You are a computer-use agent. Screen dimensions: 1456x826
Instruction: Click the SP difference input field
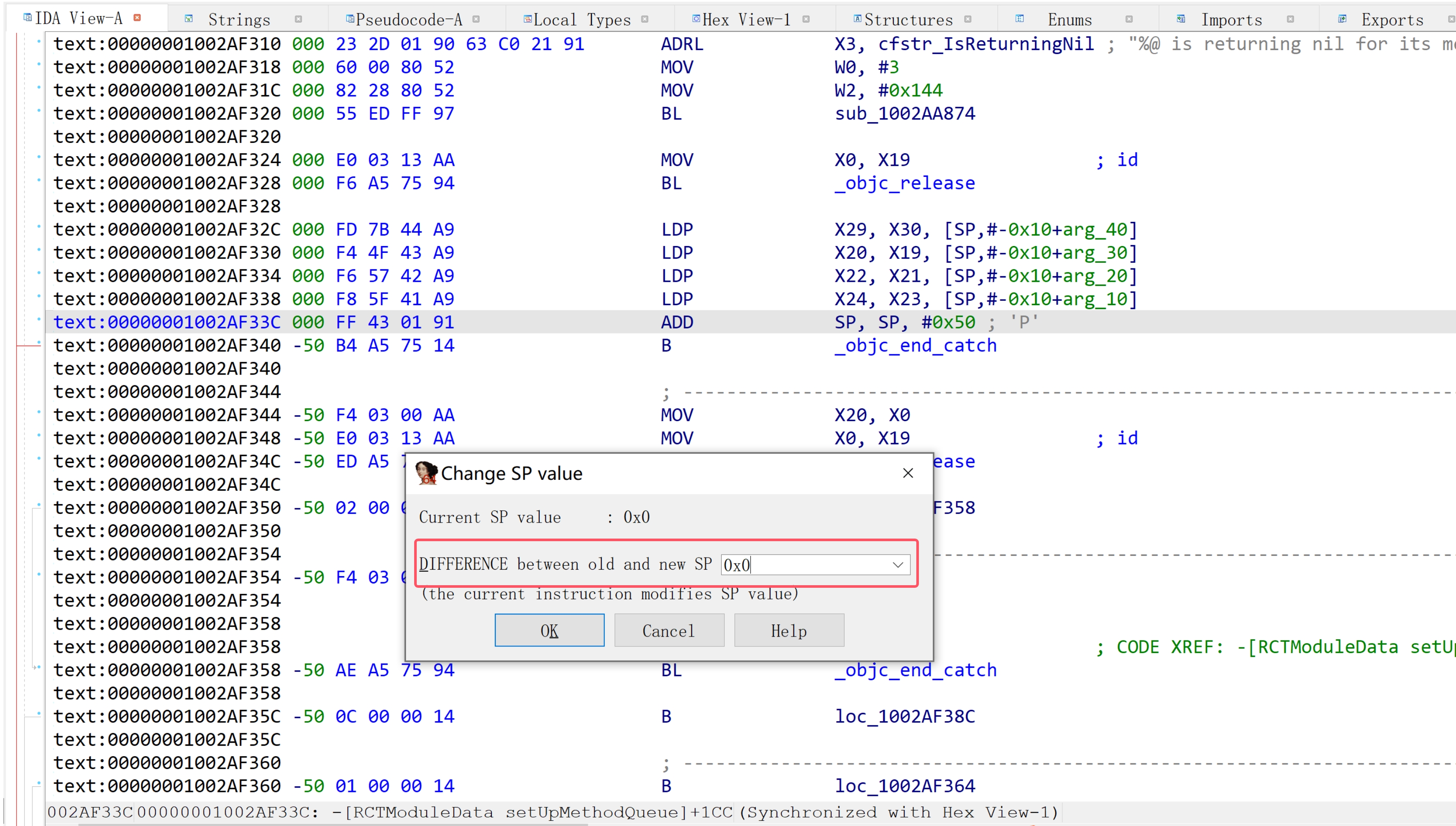point(805,564)
